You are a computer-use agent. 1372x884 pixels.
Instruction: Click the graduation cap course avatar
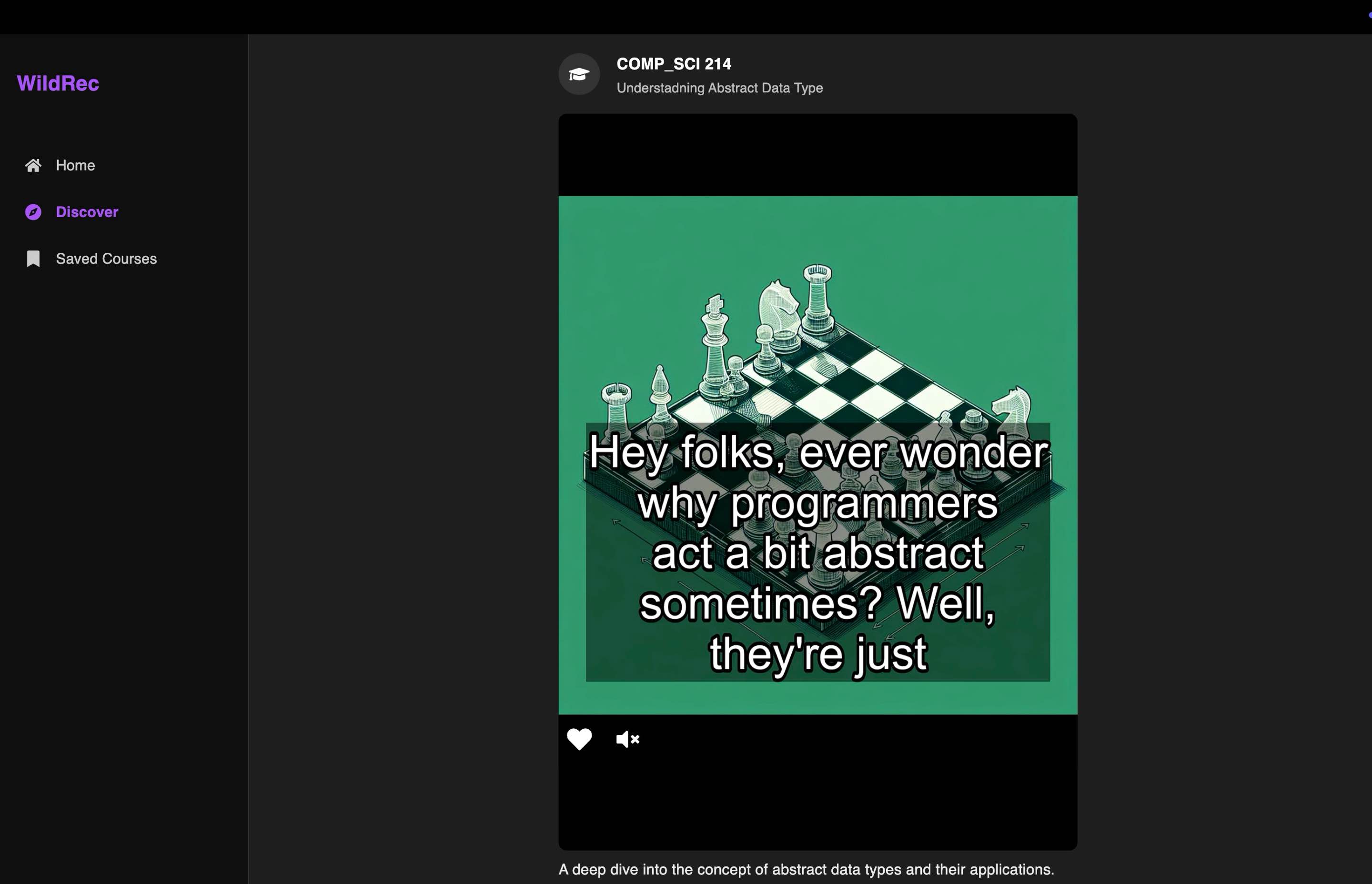click(579, 74)
